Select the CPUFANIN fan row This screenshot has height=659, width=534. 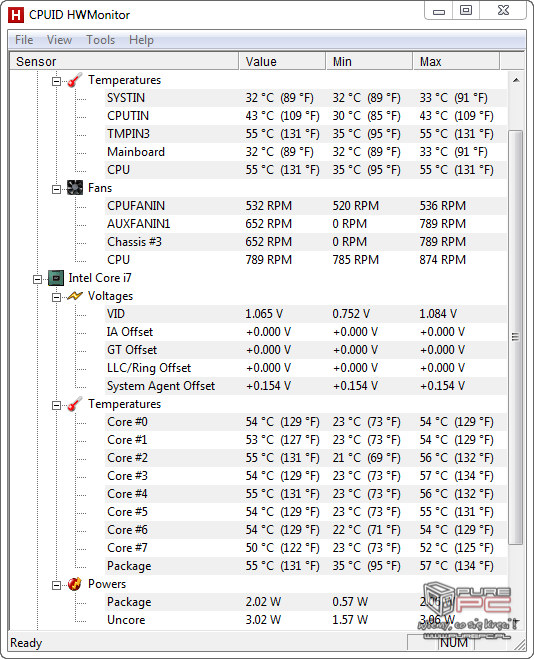305,206
